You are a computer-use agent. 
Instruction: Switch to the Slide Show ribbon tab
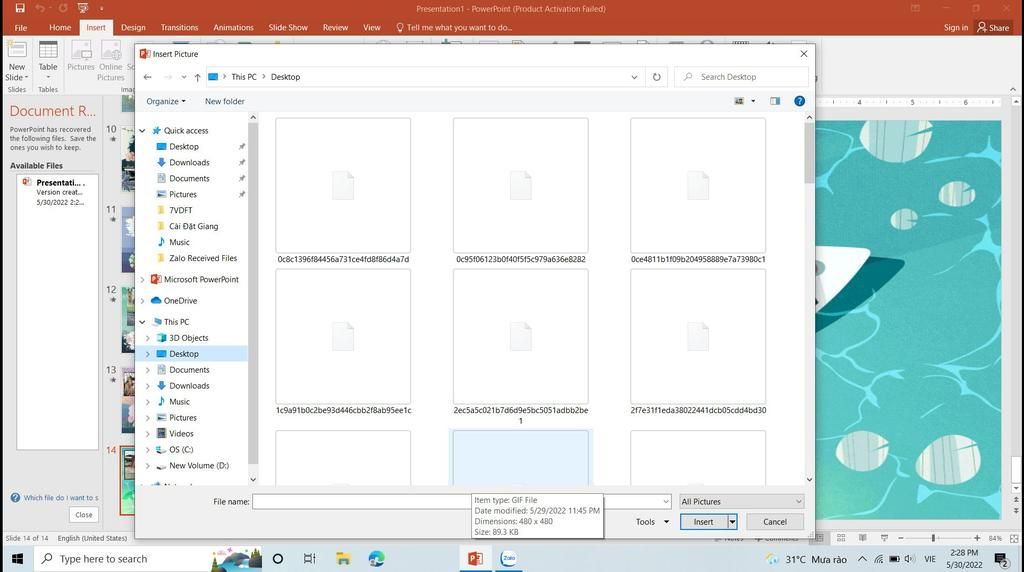[288, 27]
